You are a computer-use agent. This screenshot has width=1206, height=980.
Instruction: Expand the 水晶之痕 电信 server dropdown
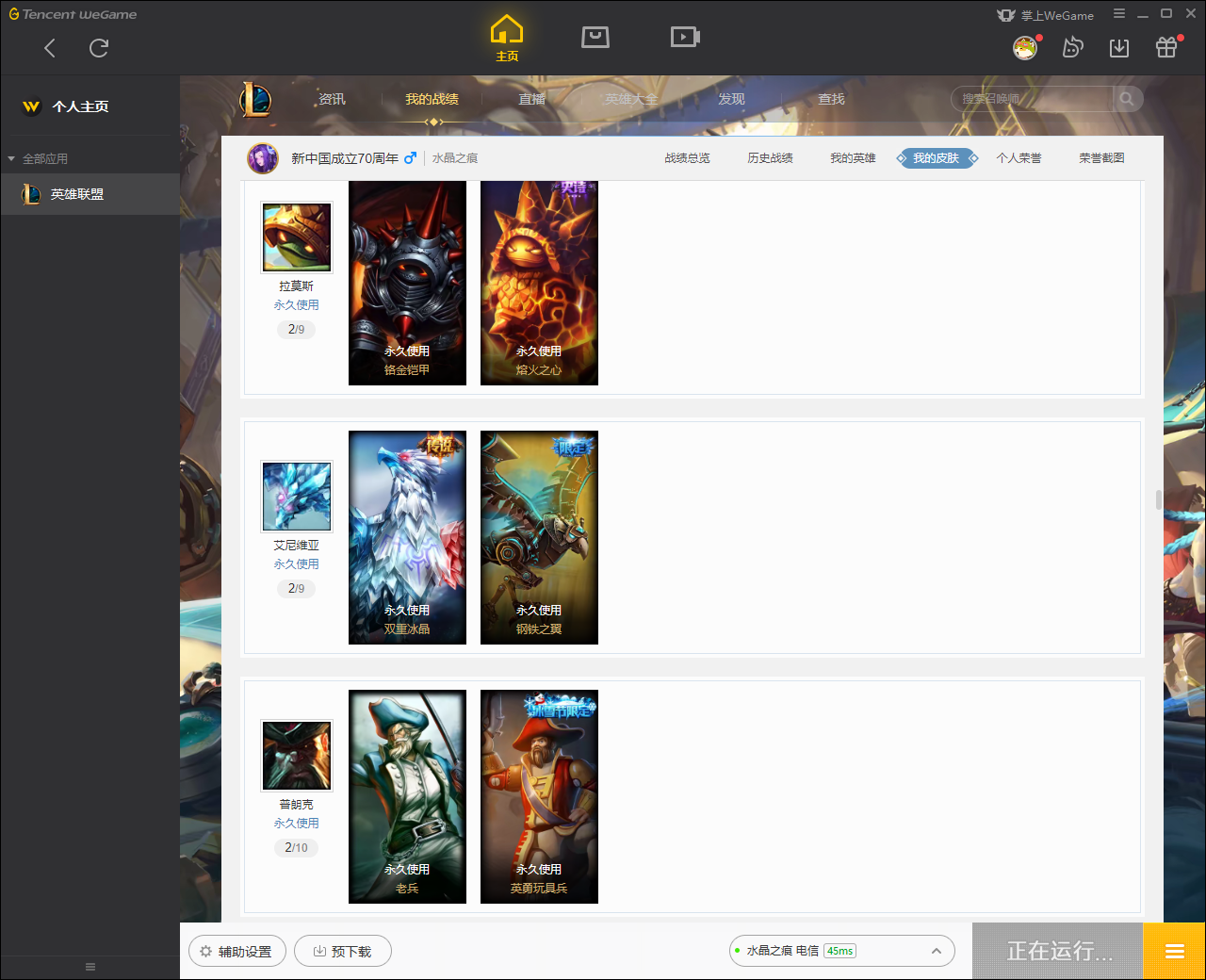pyautogui.click(x=842, y=951)
